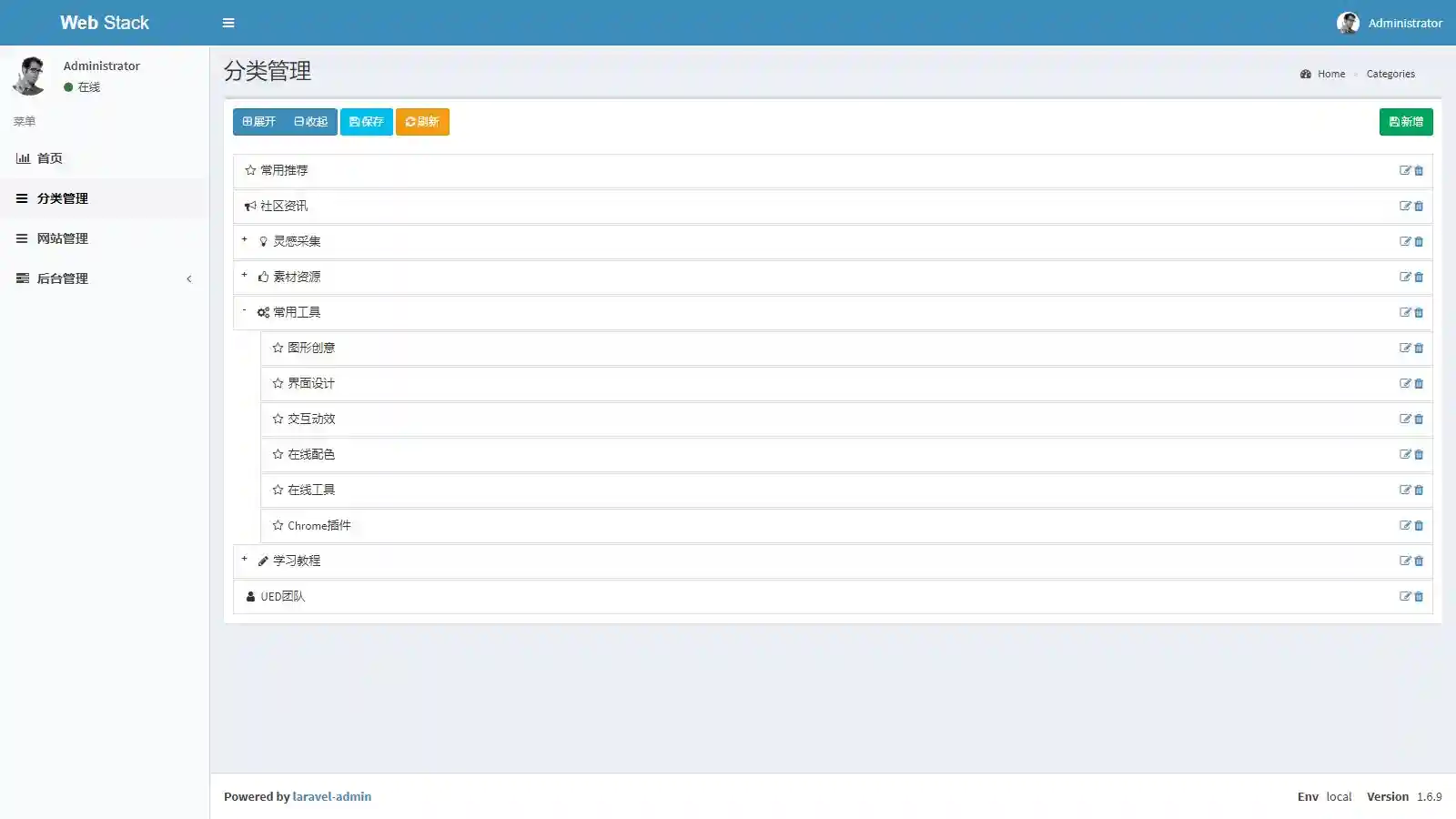This screenshot has height=819, width=1456.
Task: Edit the UED团队 category
Action: click(x=1405, y=596)
